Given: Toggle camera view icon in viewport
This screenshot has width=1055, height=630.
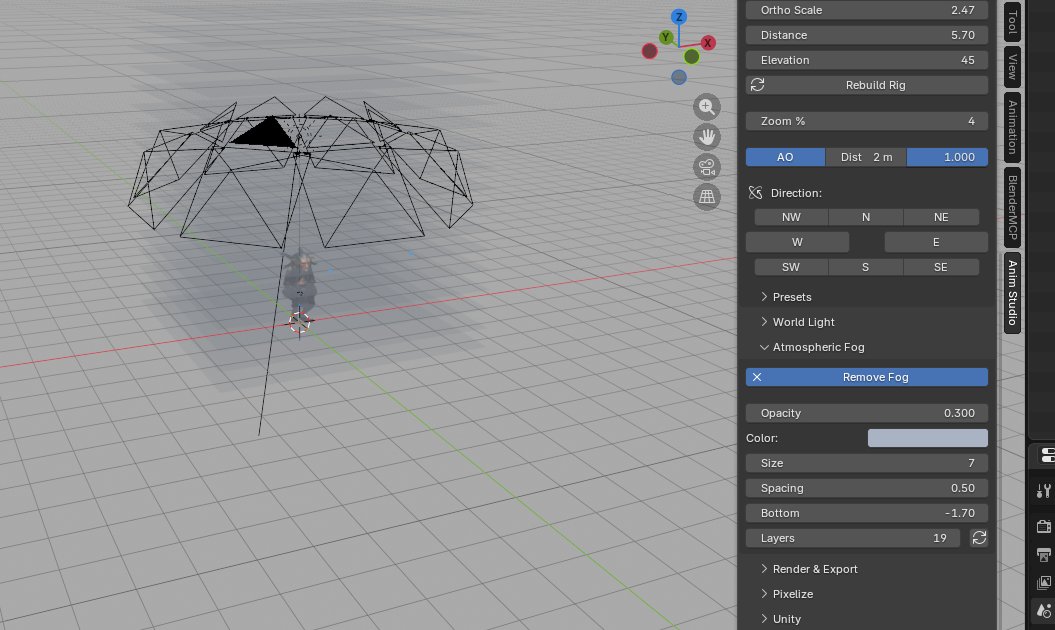Looking at the screenshot, I should tap(706, 167).
